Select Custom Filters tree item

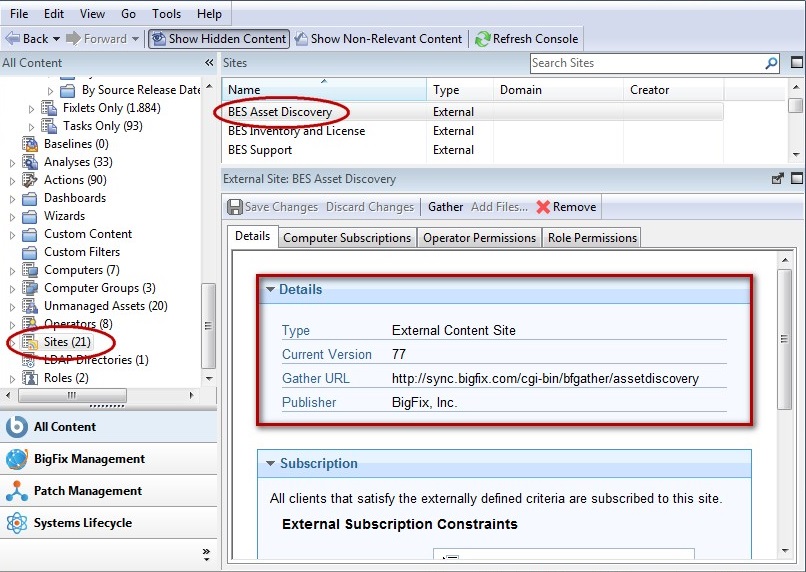(x=82, y=252)
